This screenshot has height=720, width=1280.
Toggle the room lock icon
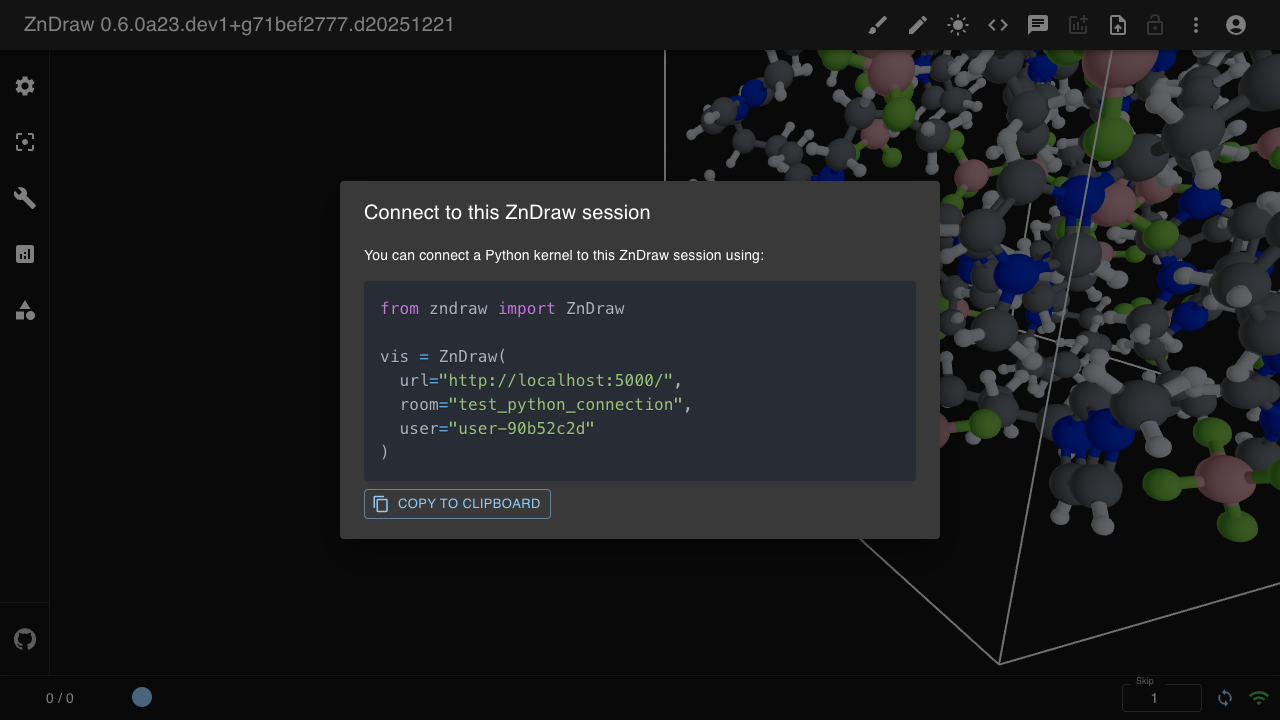1155,25
